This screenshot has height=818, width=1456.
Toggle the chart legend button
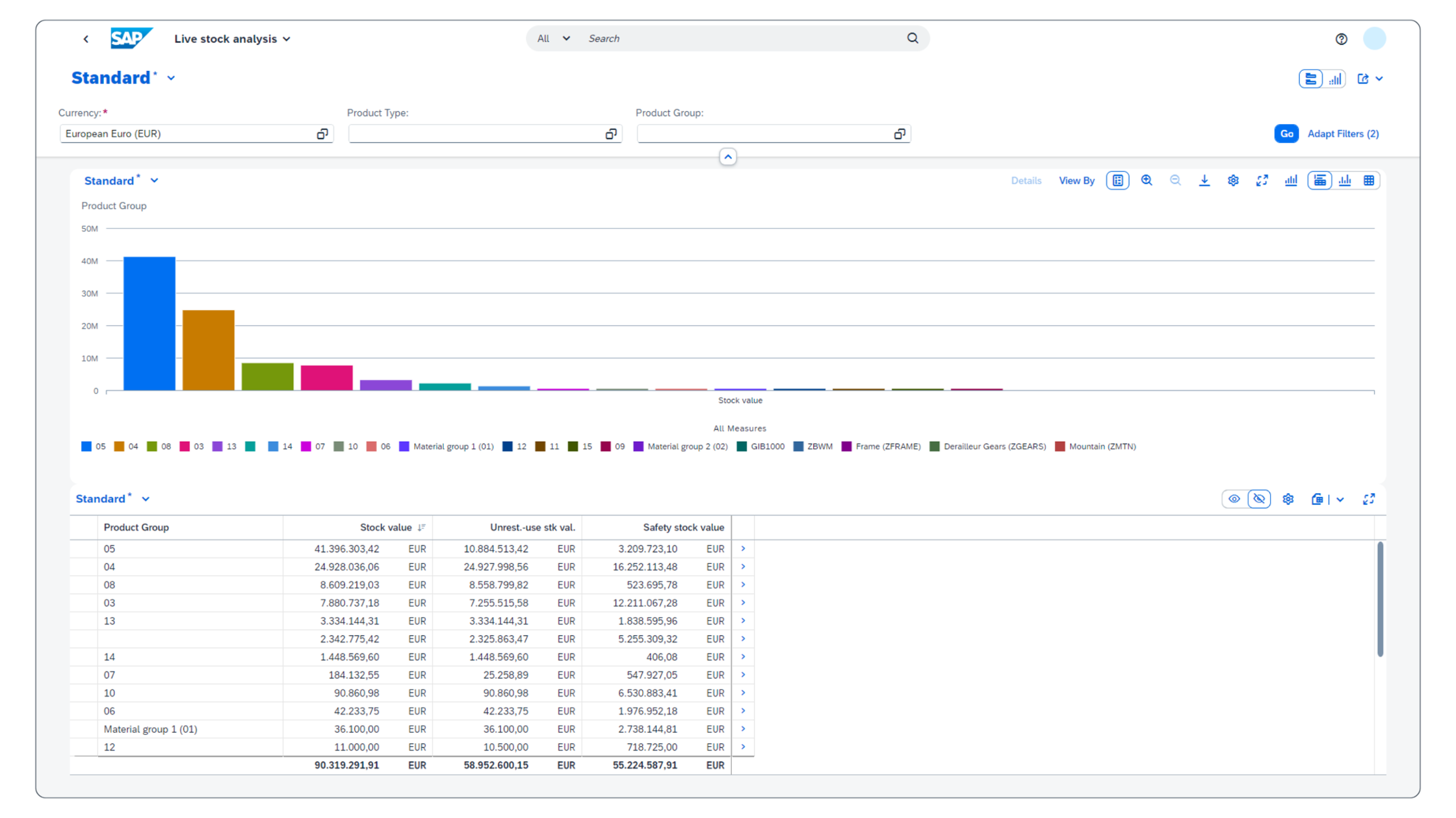[x=1118, y=181]
